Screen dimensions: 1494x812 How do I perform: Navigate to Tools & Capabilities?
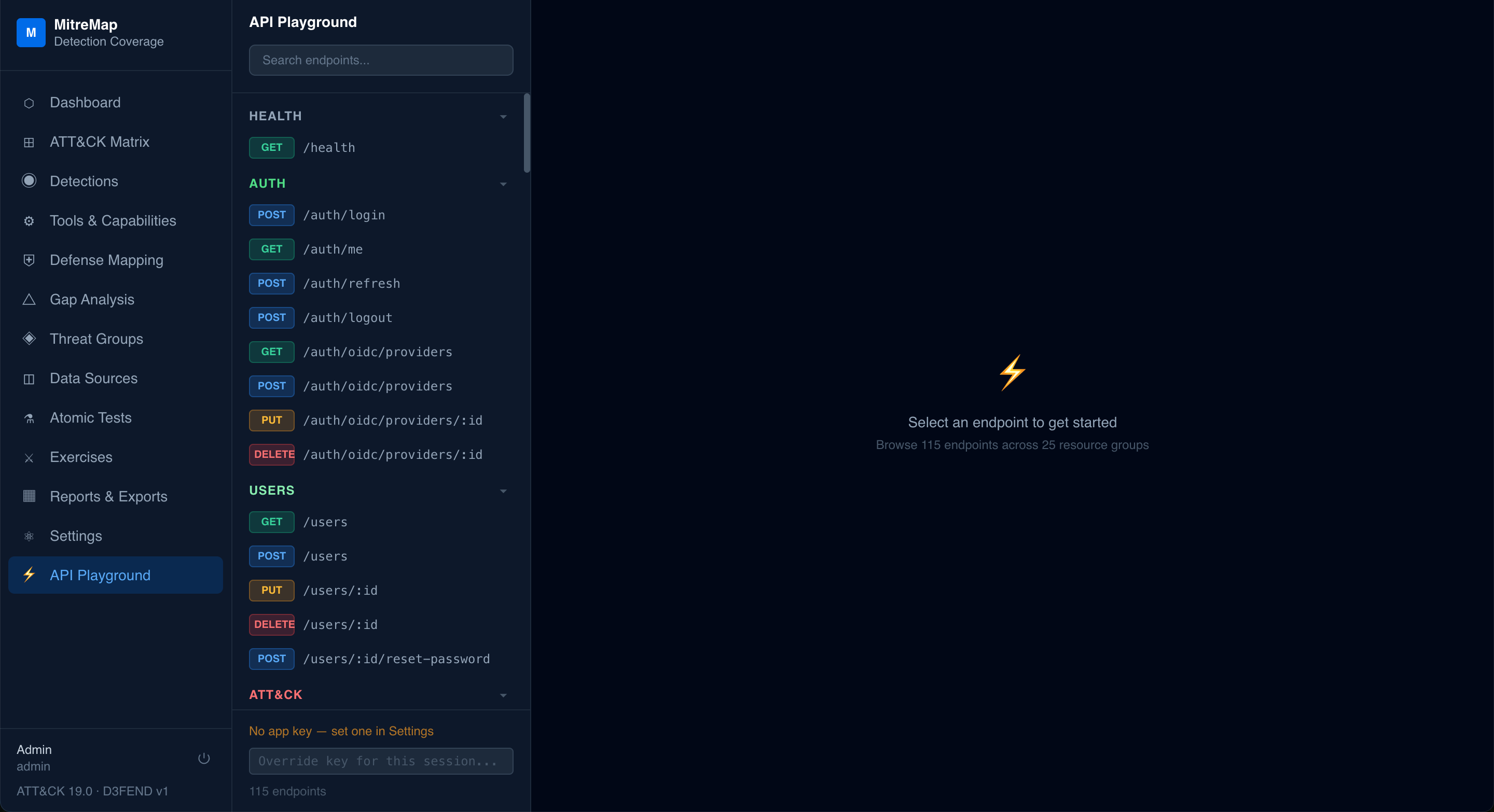coord(115,221)
